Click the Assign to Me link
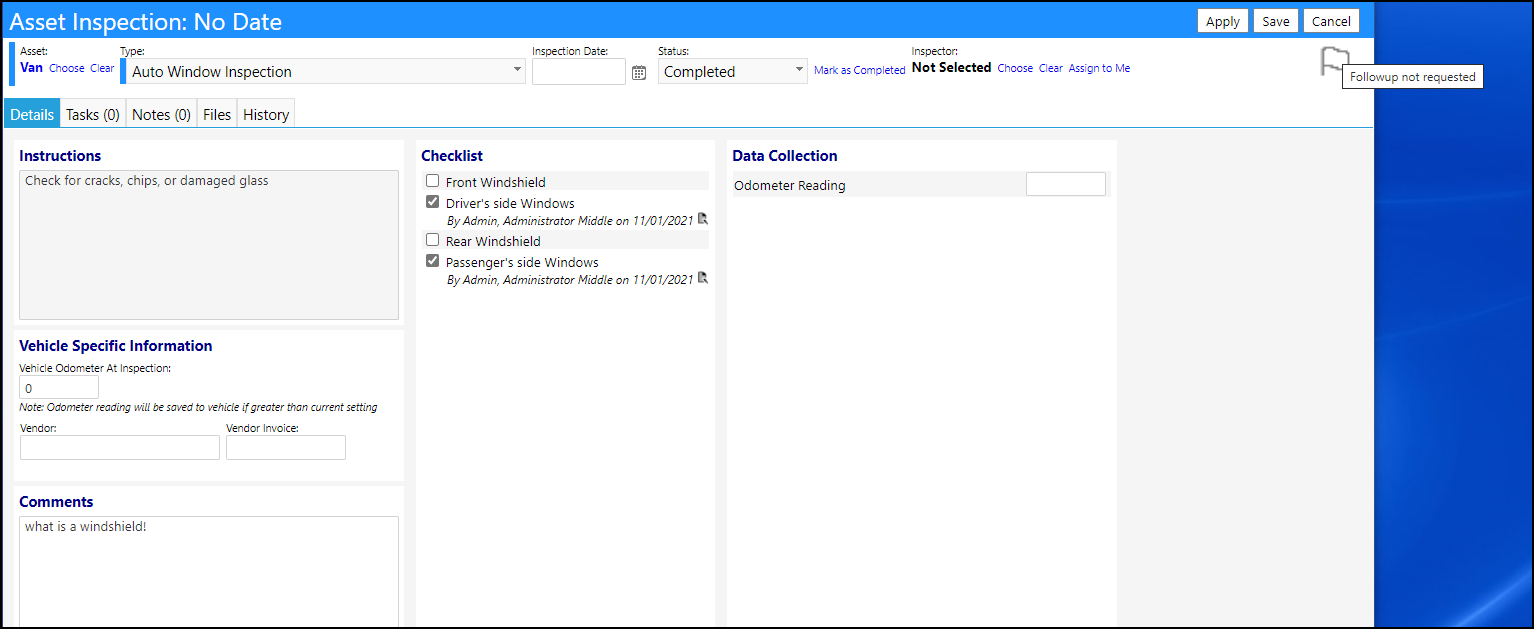The width and height of the screenshot is (1534, 629). 1100,68
